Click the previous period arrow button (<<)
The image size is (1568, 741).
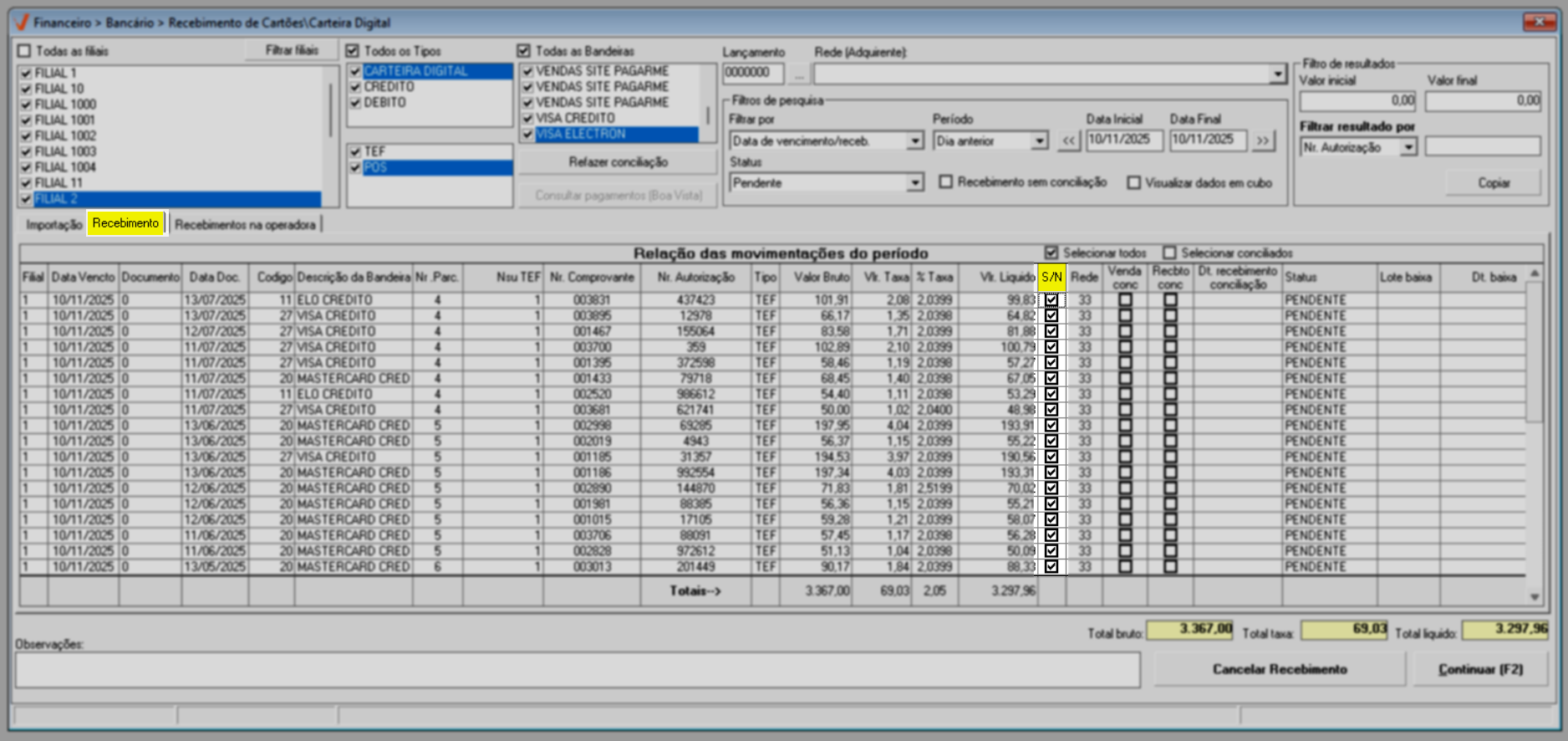(x=1068, y=141)
